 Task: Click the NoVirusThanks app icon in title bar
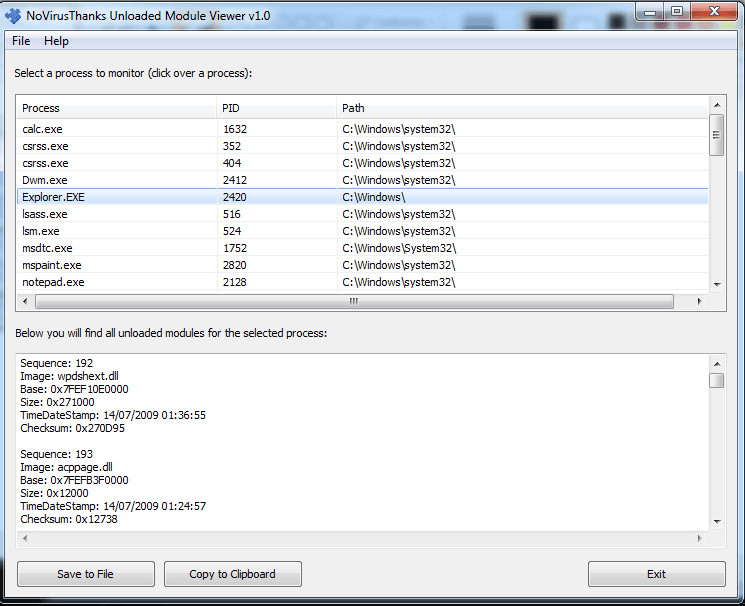point(13,16)
